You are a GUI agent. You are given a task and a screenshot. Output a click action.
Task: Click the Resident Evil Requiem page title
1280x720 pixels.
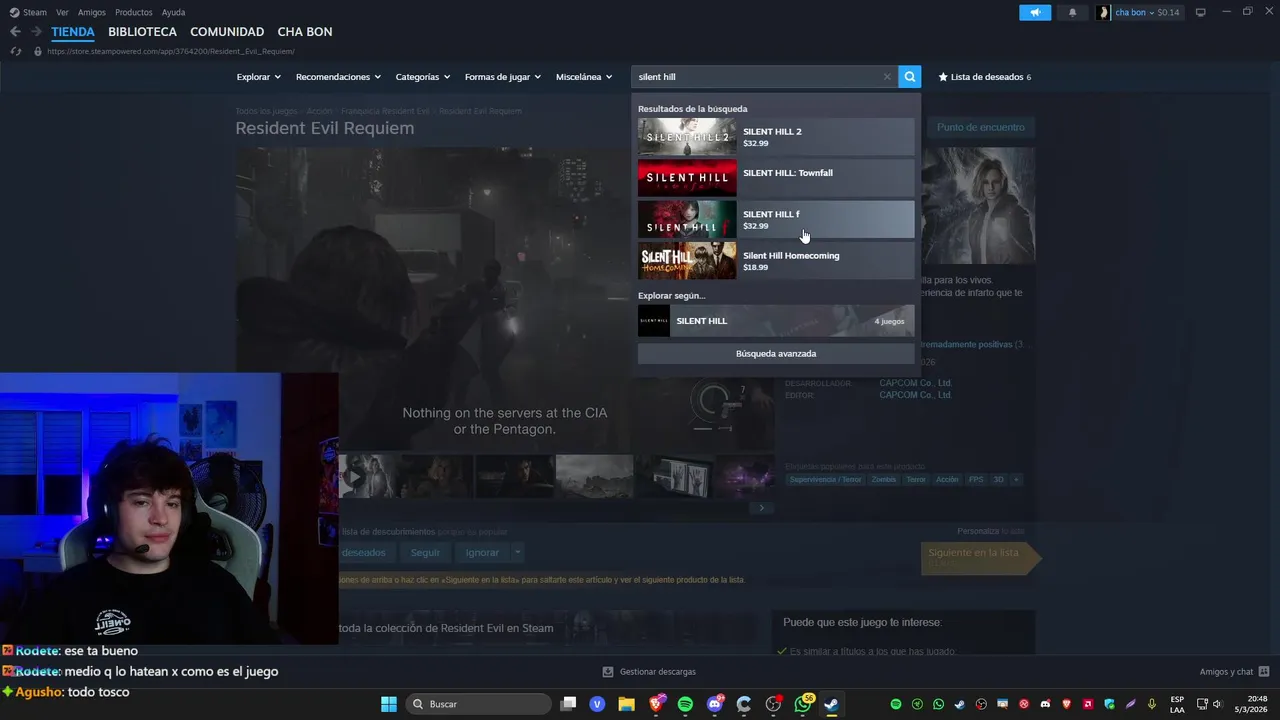[325, 128]
